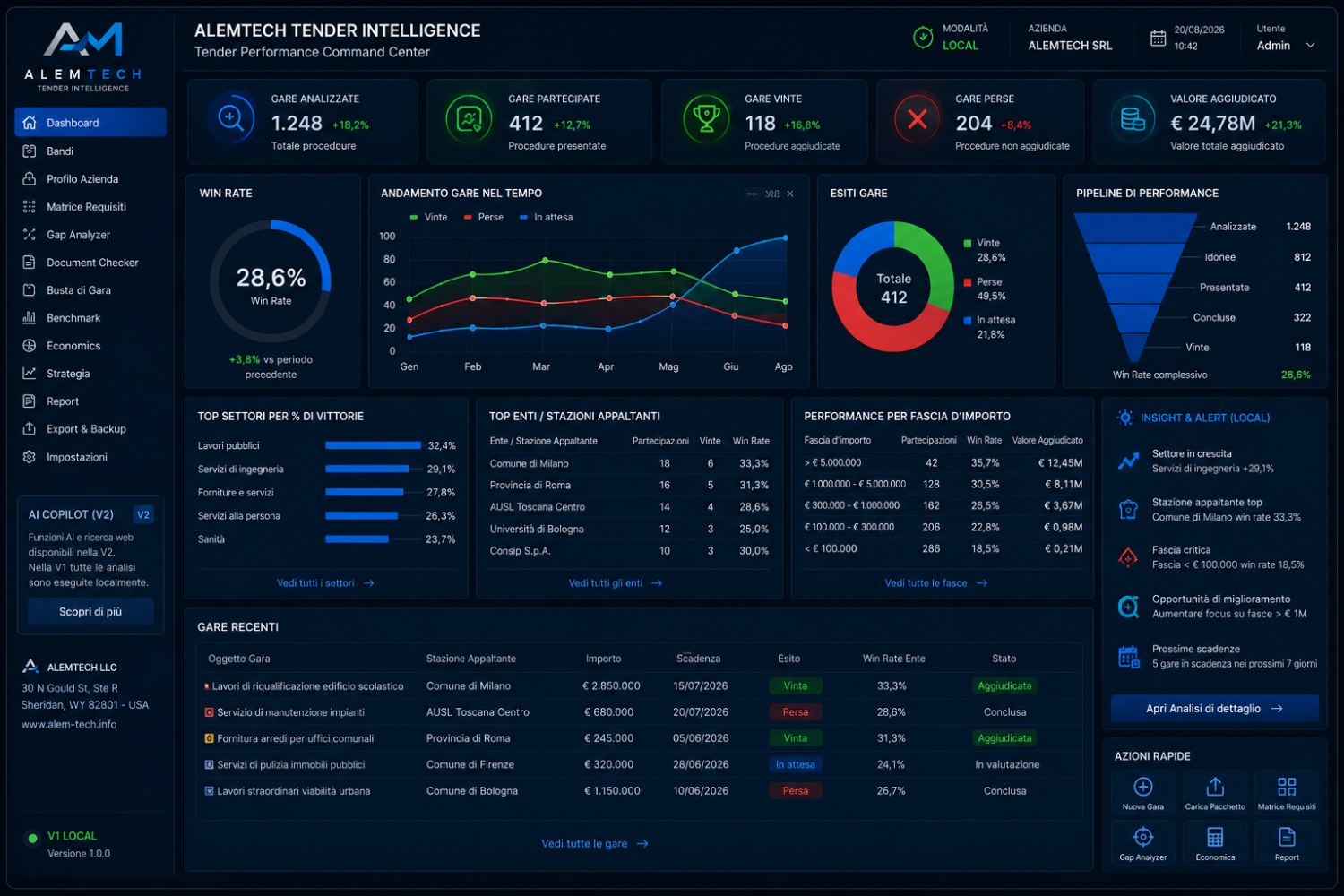Image resolution: width=1344 pixels, height=896 pixels.
Task: Click the Gare Analizzate magnifier icon
Action: pos(231,118)
